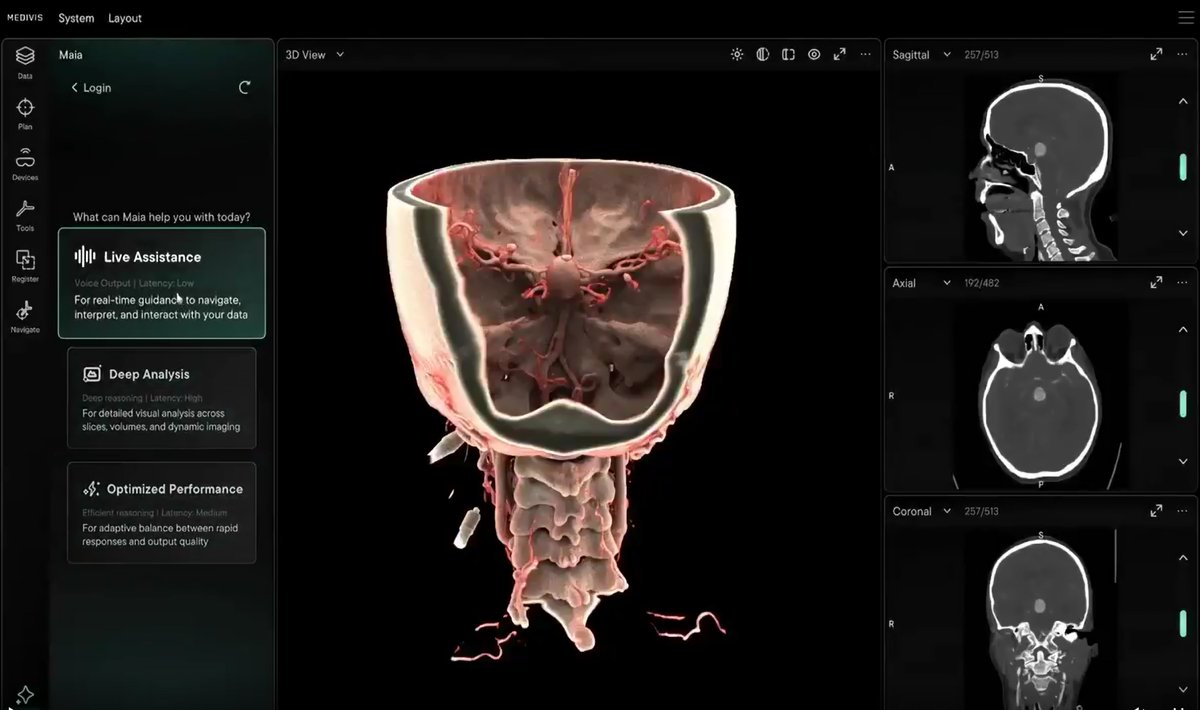This screenshot has width=1200, height=710.
Task: Click the Axial CT image
Action: pos(1040,395)
